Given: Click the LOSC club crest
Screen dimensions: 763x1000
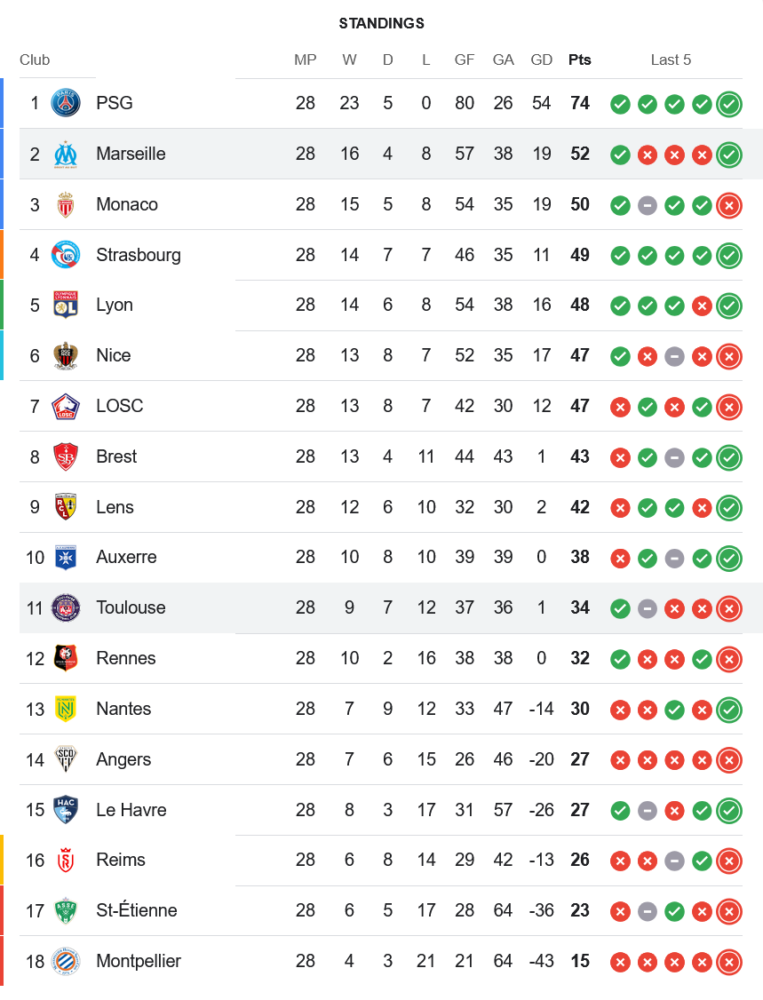Looking at the screenshot, I should coord(66,406).
